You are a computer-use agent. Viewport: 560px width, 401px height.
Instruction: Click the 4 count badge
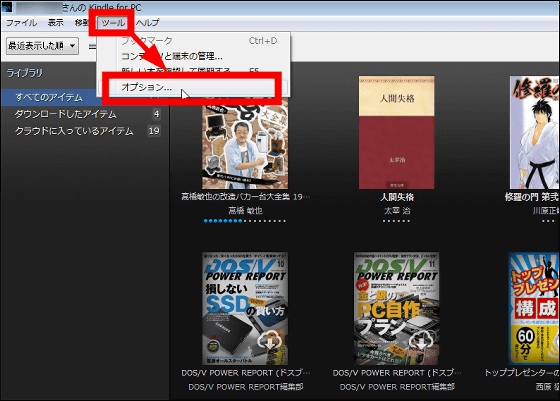click(x=156, y=114)
